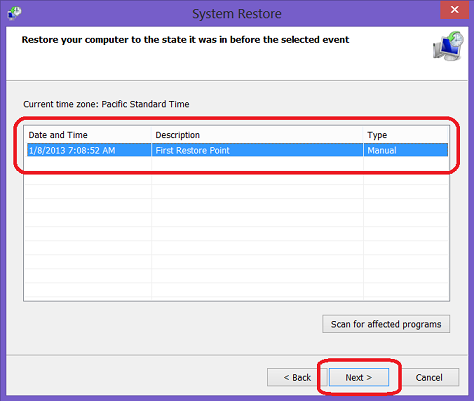Cancel the System Restore wizard
This screenshot has width=474, height=401.
coord(429,377)
